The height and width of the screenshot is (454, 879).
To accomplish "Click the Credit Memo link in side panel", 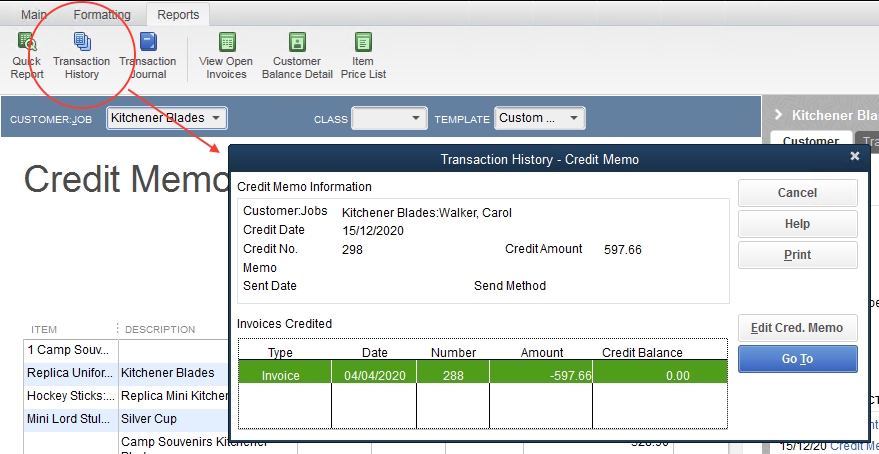I will [854, 446].
